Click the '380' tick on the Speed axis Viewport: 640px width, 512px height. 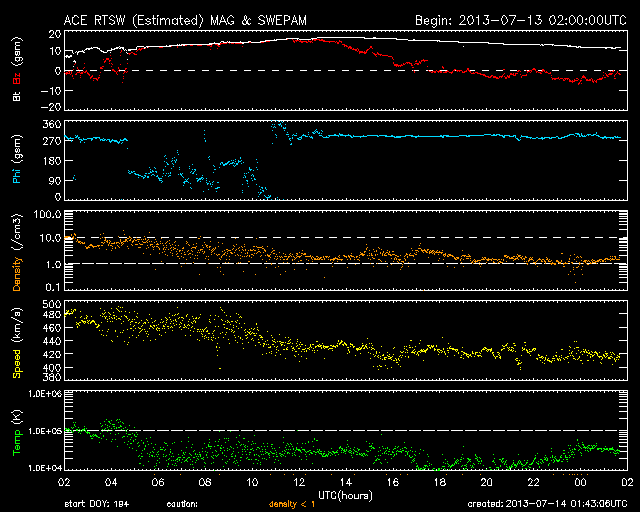click(x=52, y=377)
